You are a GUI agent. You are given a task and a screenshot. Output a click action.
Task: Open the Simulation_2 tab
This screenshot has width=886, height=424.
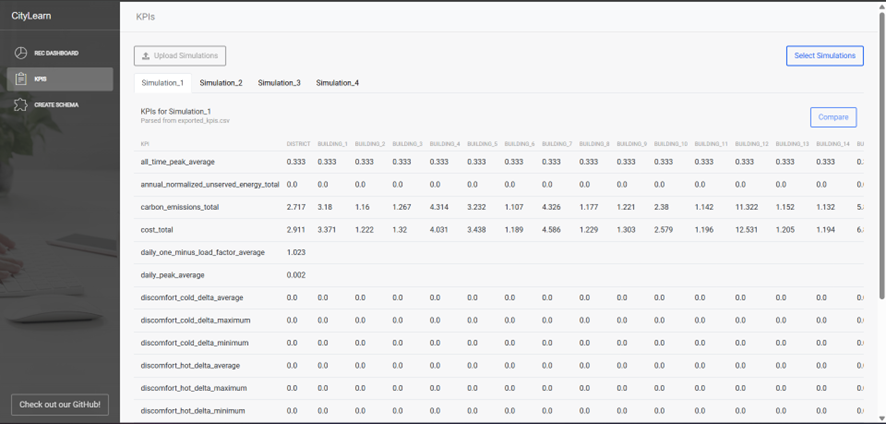coord(221,83)
